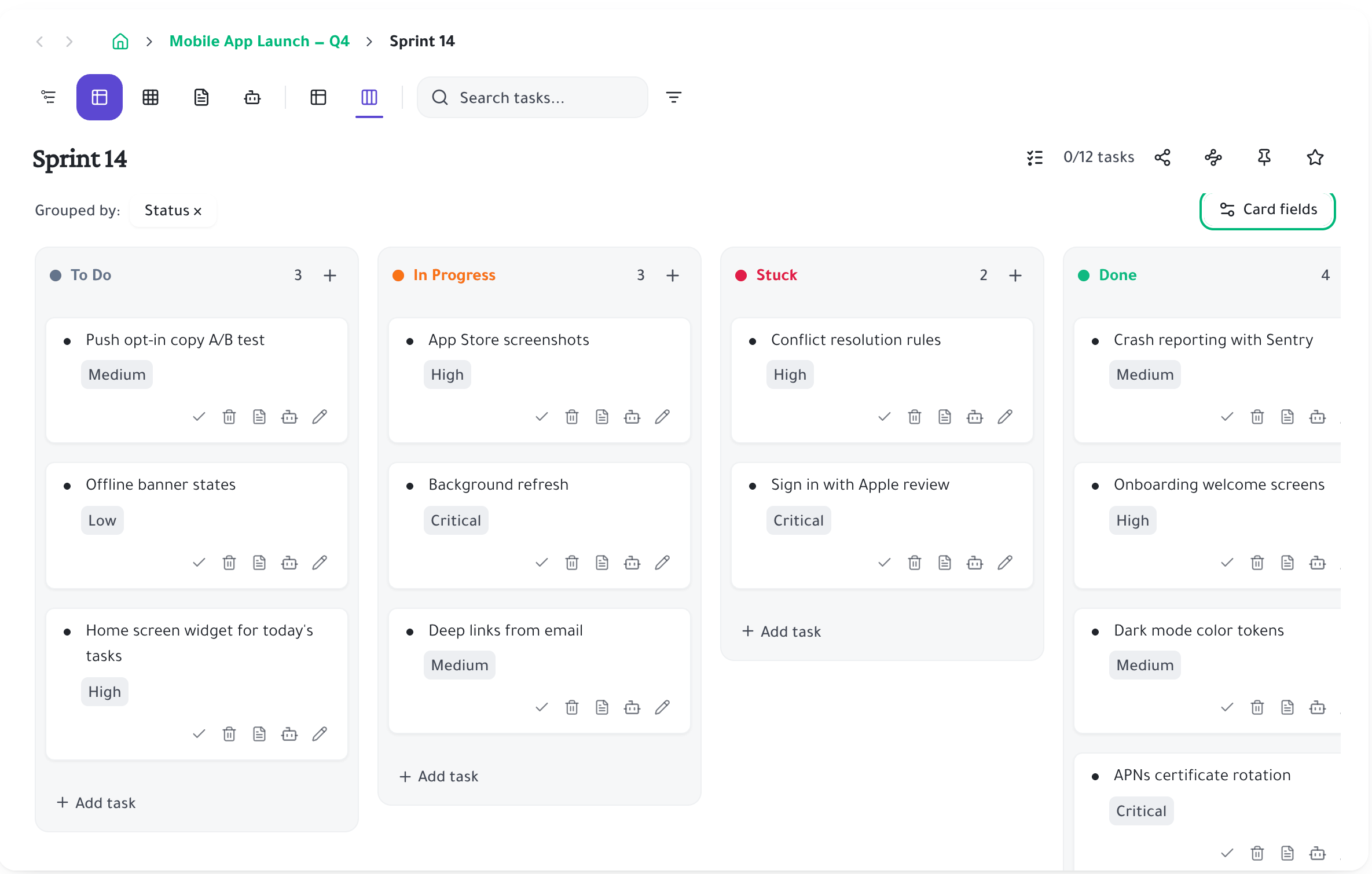This screenshot has height=874, width=1372.
Task: Open Mobile App Launch – Q4 breadcrumb
Action: [259, 41]
